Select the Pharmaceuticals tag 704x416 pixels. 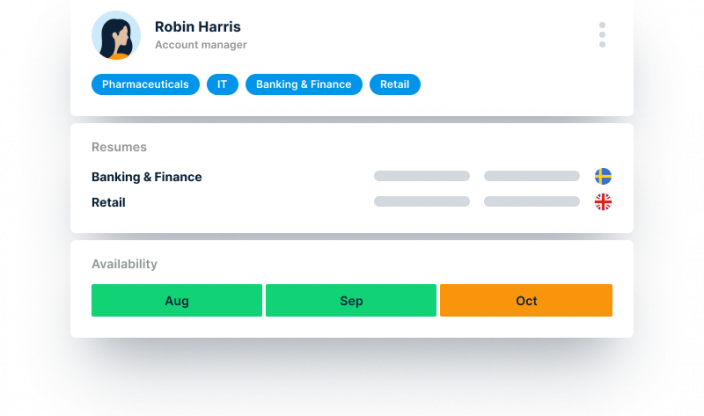[145, 85]
